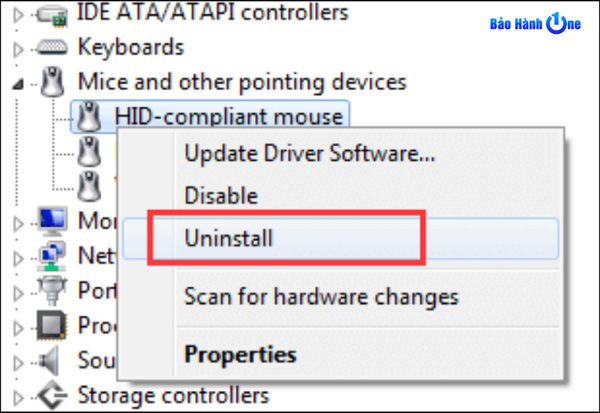Expand the Keyboards tree node
The width and height of the screenshot is (600, 413).
(19, 48)
